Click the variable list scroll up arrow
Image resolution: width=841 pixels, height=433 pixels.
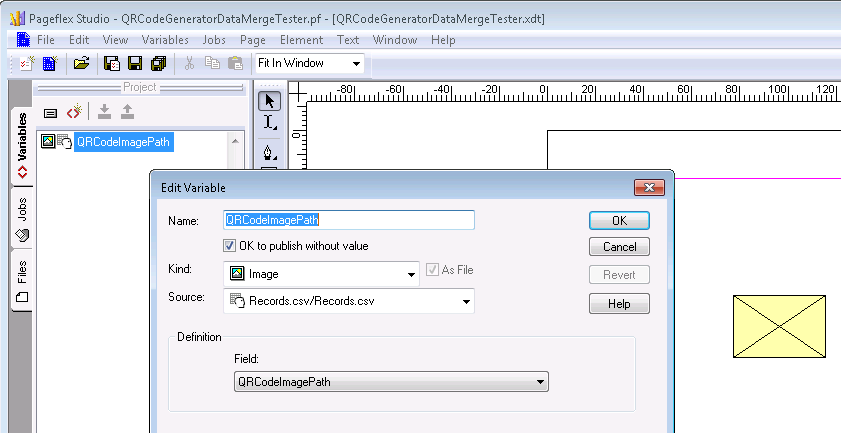[235, 141]
